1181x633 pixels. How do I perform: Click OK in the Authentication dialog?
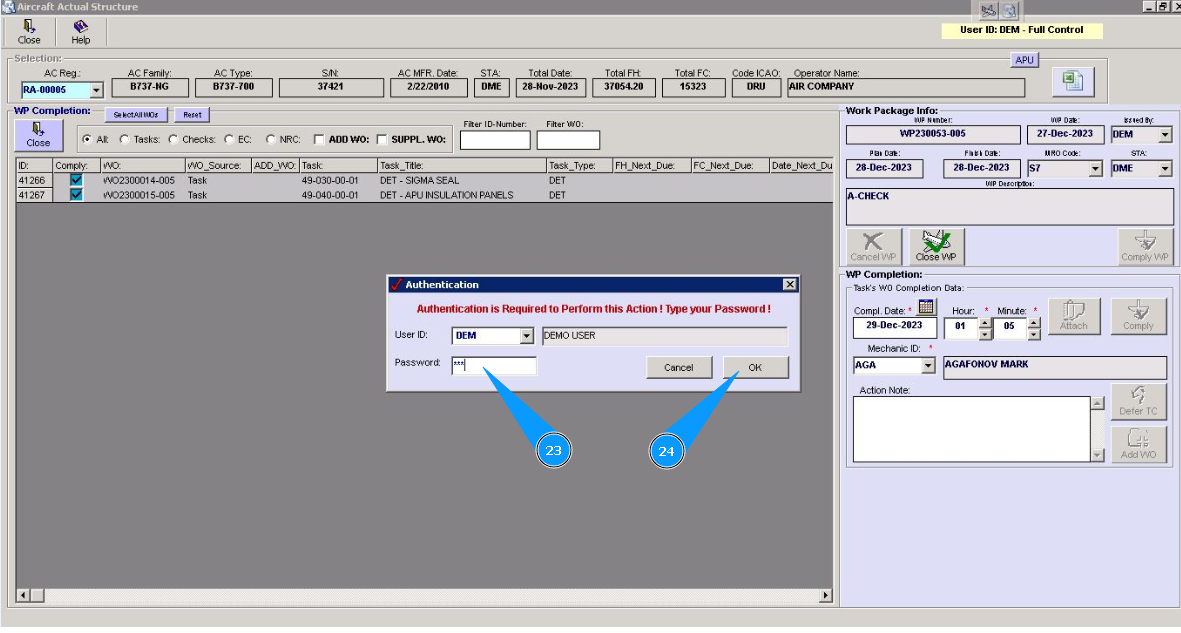click(755, 368)
